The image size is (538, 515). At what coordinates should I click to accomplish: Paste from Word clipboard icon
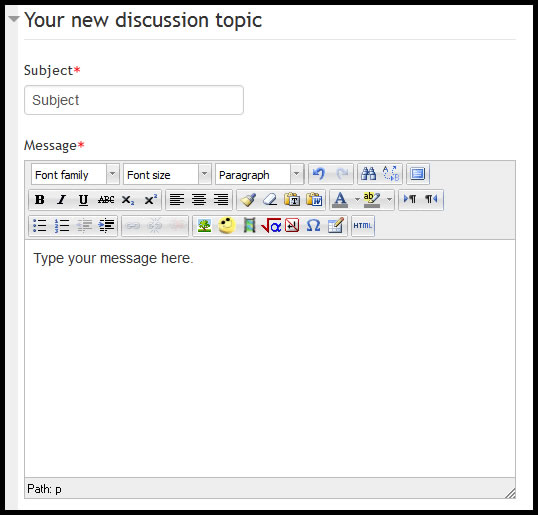click(314, 199)
